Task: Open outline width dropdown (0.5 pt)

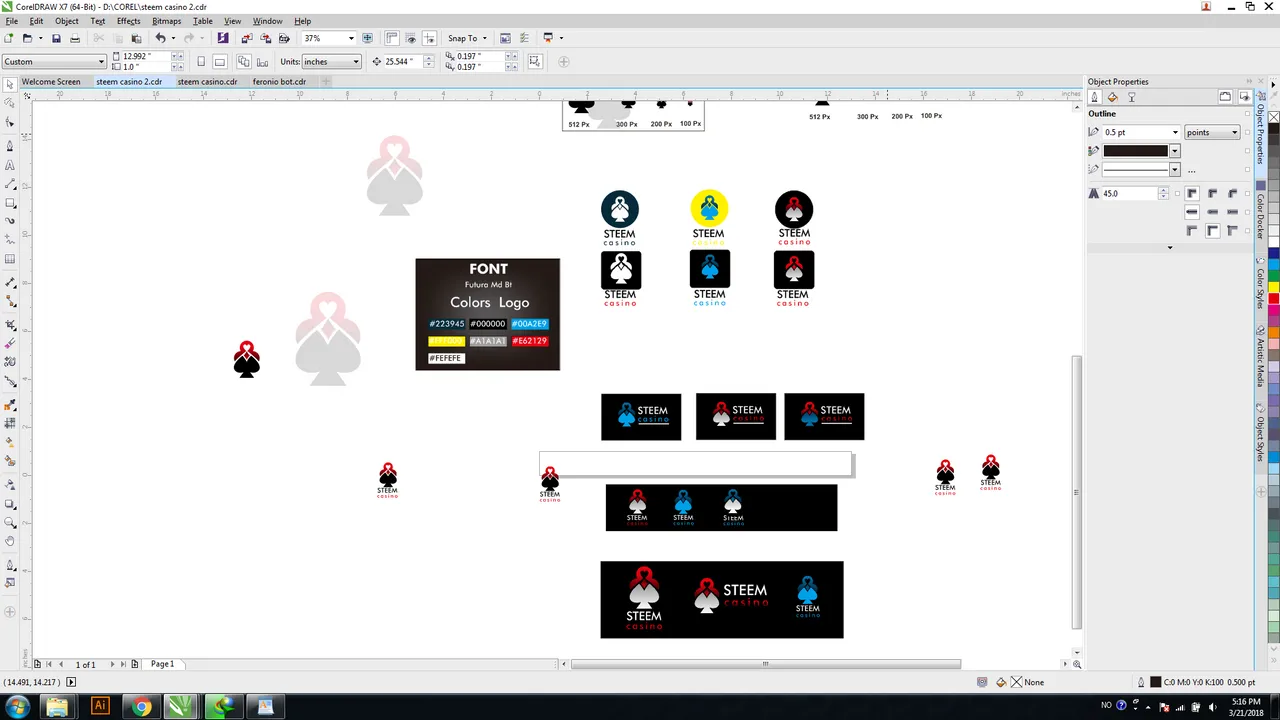Action: (1175, 132)
